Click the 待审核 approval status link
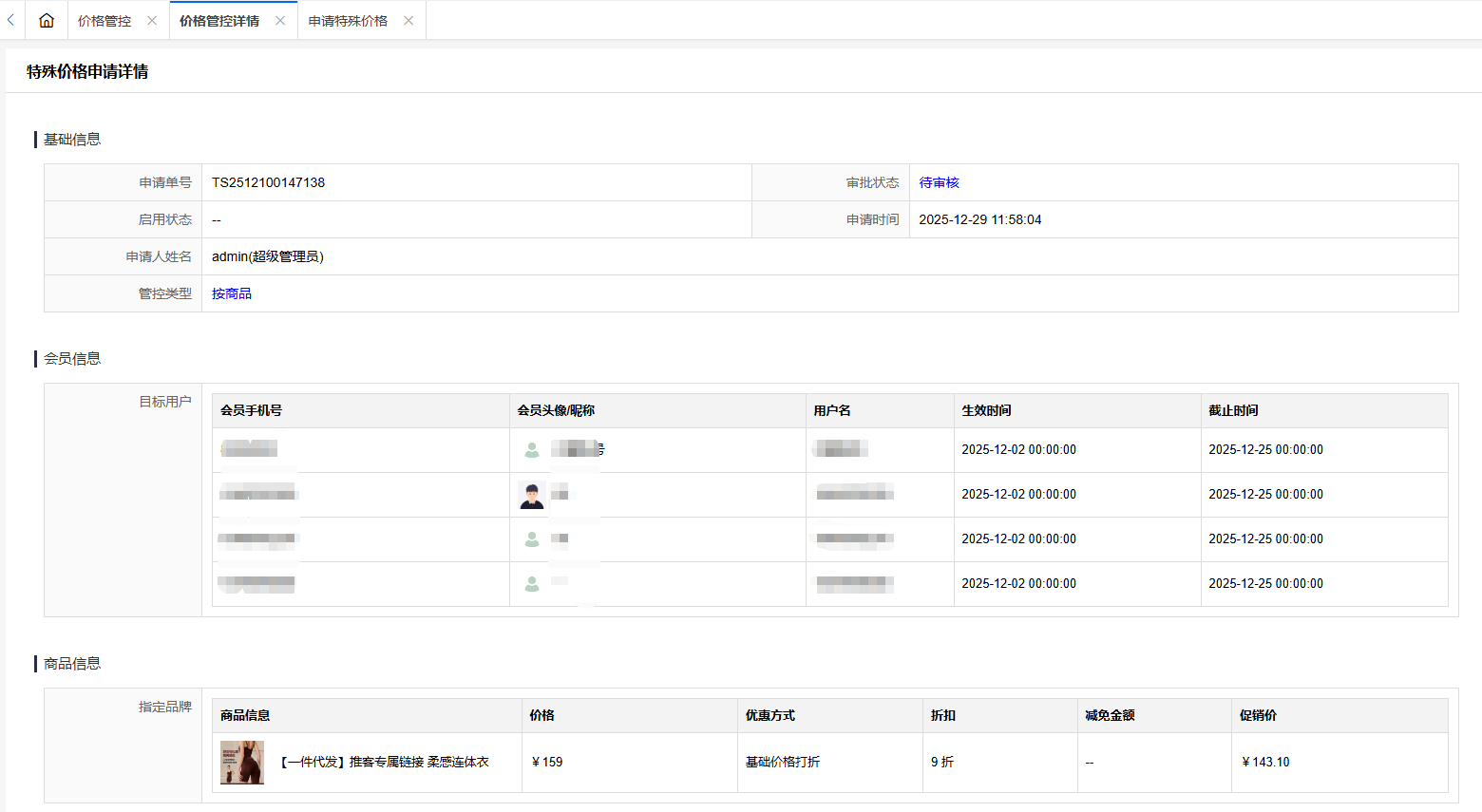1482x812 pixels. 939,182
